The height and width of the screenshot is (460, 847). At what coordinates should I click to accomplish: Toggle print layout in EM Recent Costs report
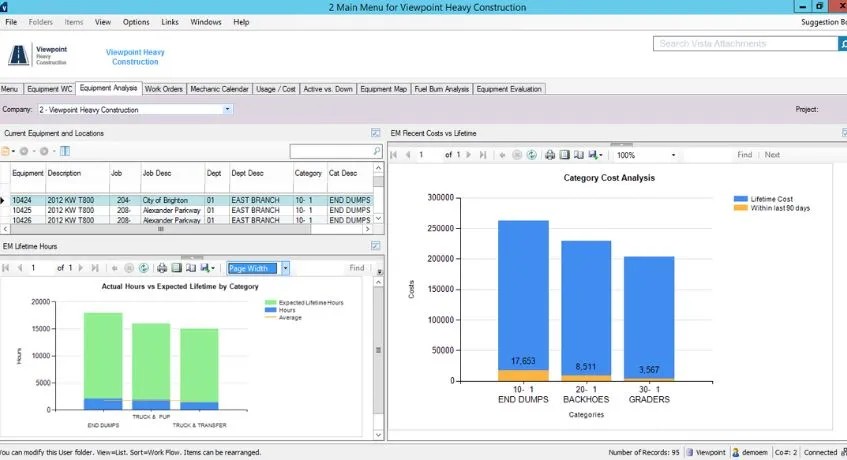[x=564, y=155]
